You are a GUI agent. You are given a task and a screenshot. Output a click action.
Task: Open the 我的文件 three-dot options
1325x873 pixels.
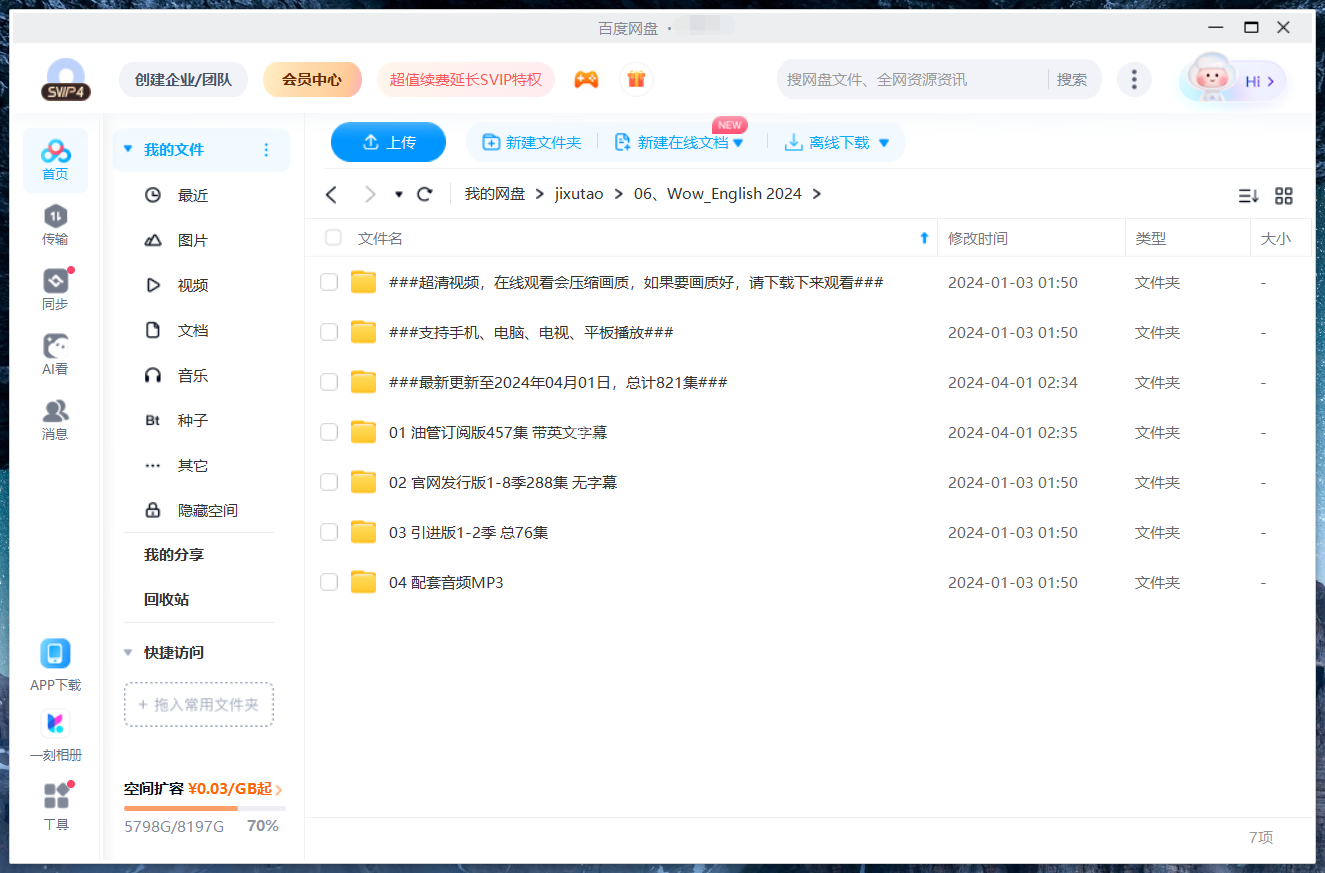(266, 150)
